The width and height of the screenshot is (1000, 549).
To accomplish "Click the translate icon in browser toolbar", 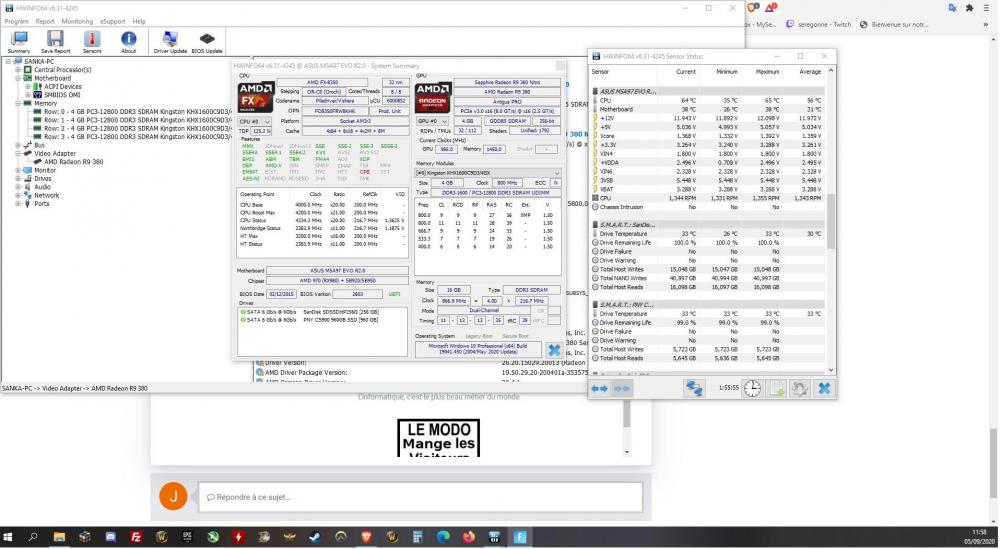I will (x=952, y=8).
